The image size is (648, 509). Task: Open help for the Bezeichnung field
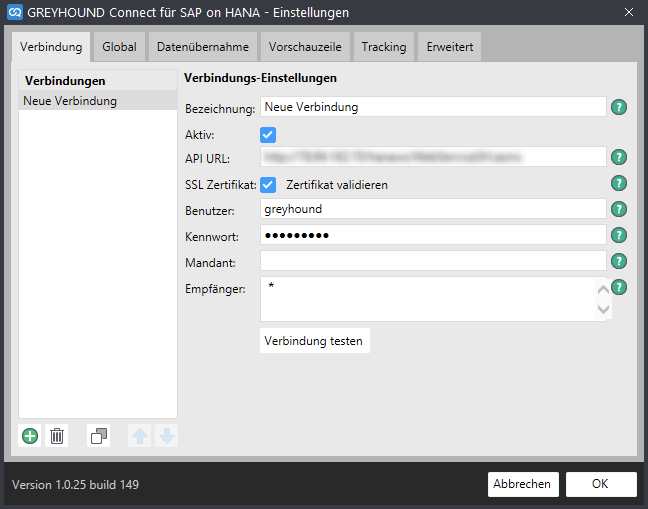click(x=619, y=107)
